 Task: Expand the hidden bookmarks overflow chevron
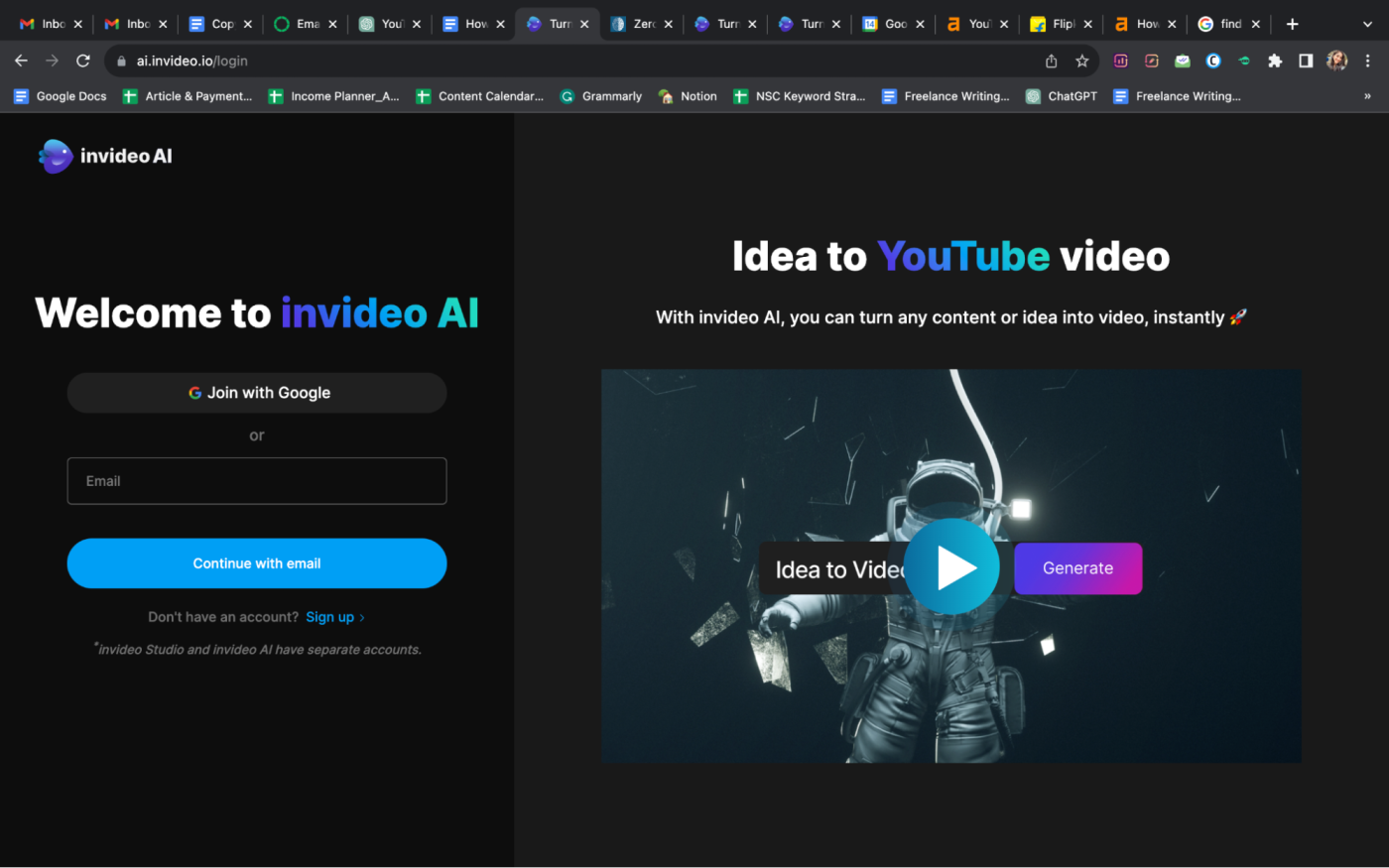coord(1367,96)
